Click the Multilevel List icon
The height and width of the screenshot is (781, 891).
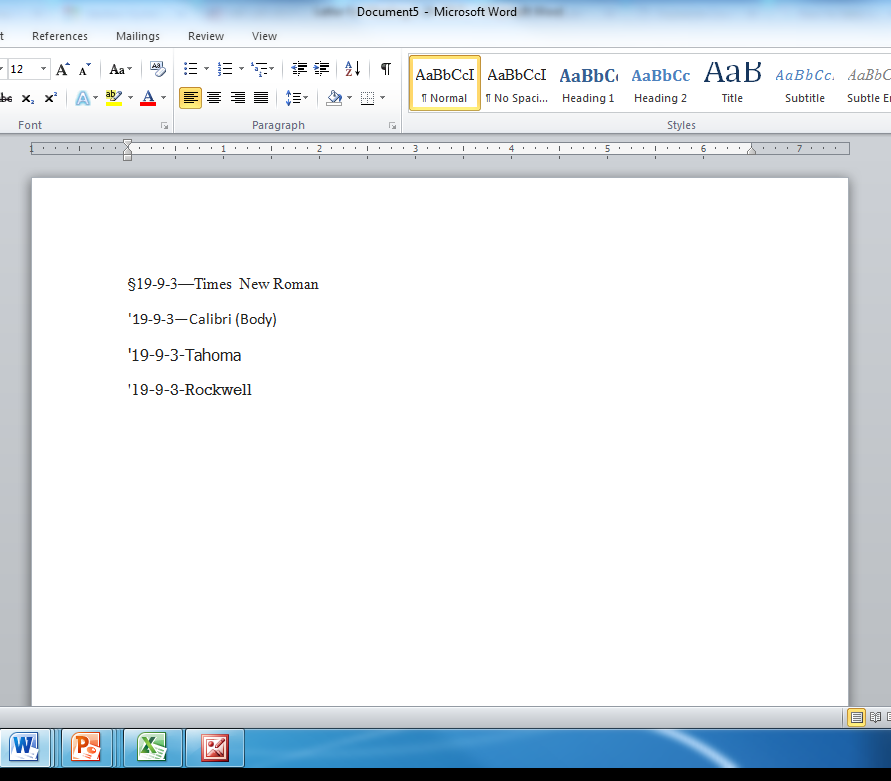259,69
